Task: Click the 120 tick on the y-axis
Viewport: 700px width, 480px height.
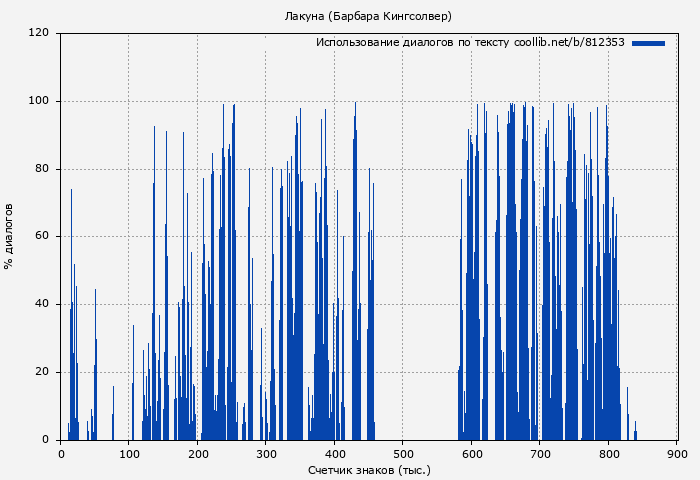Action: point(40,33)
